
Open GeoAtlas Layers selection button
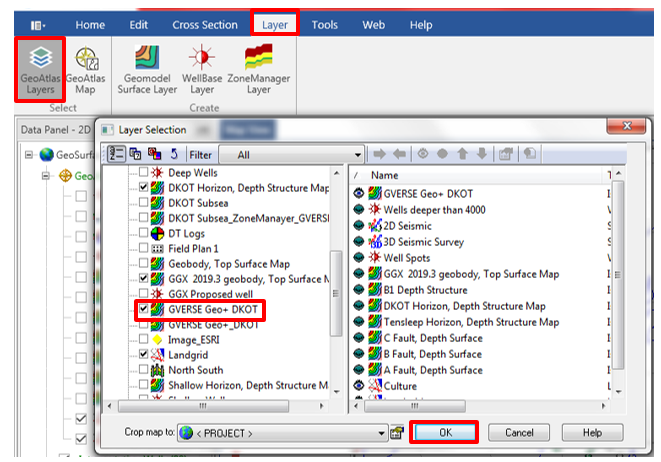coord(40,70)
